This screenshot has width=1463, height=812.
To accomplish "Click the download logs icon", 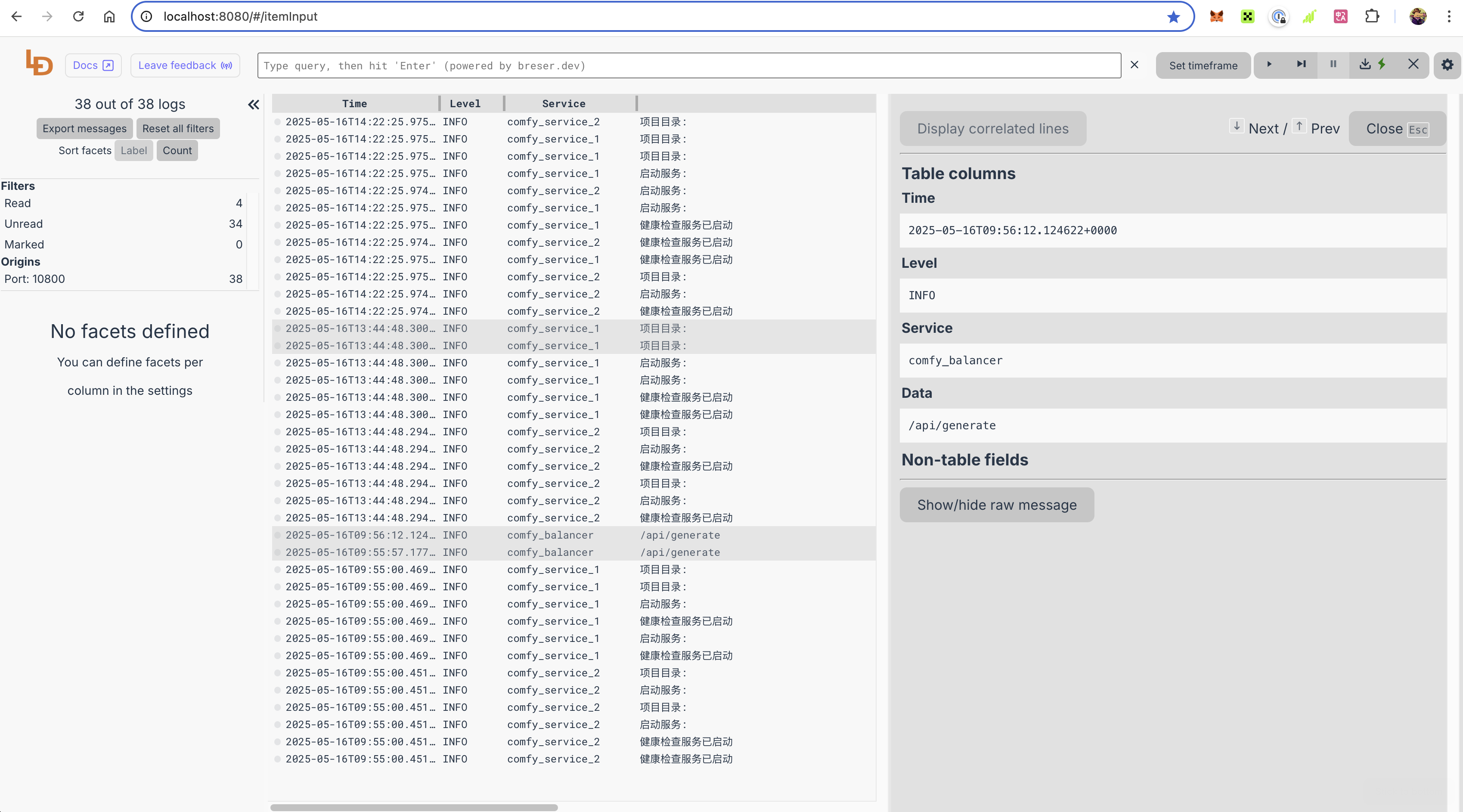I will 1365,64.
